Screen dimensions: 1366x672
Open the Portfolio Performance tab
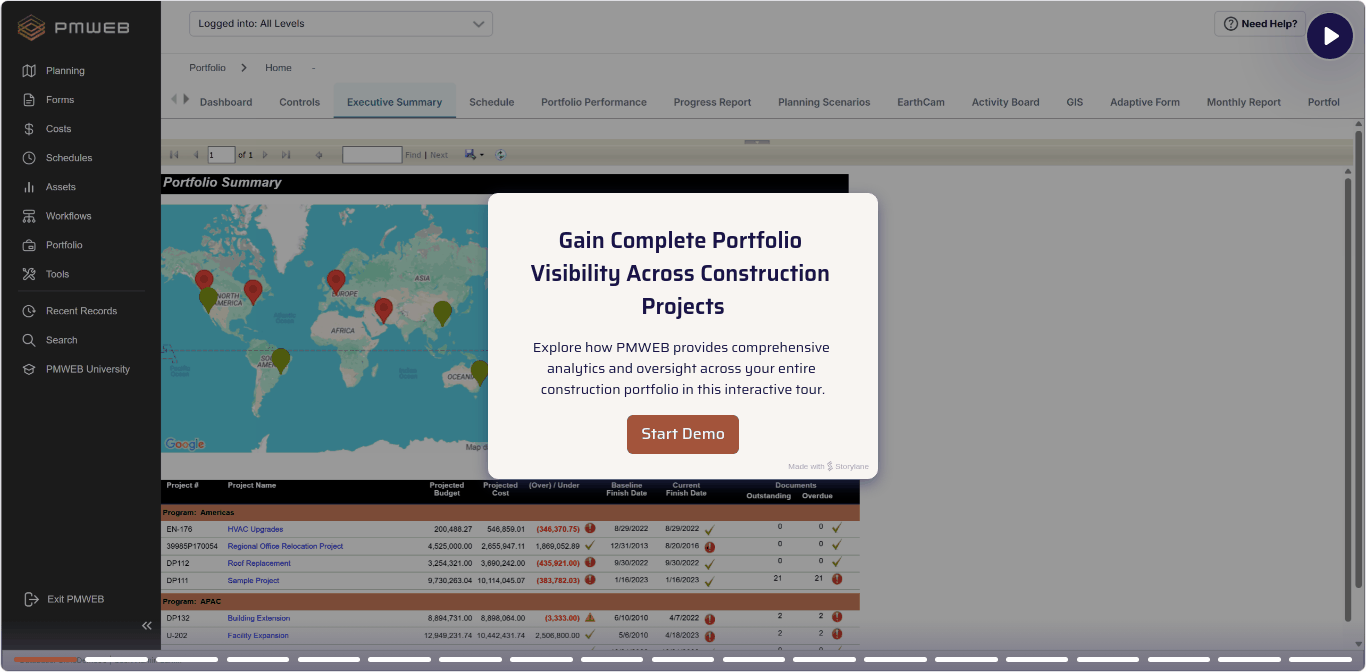594,102
